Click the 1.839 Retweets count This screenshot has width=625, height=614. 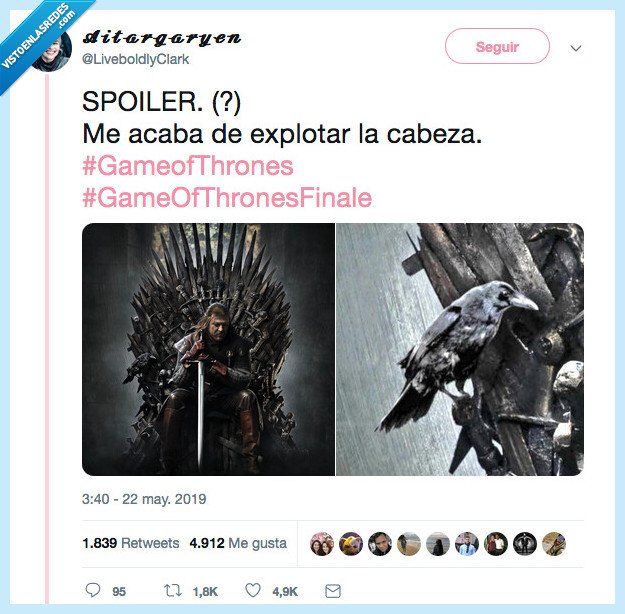(x=131, y=543)
